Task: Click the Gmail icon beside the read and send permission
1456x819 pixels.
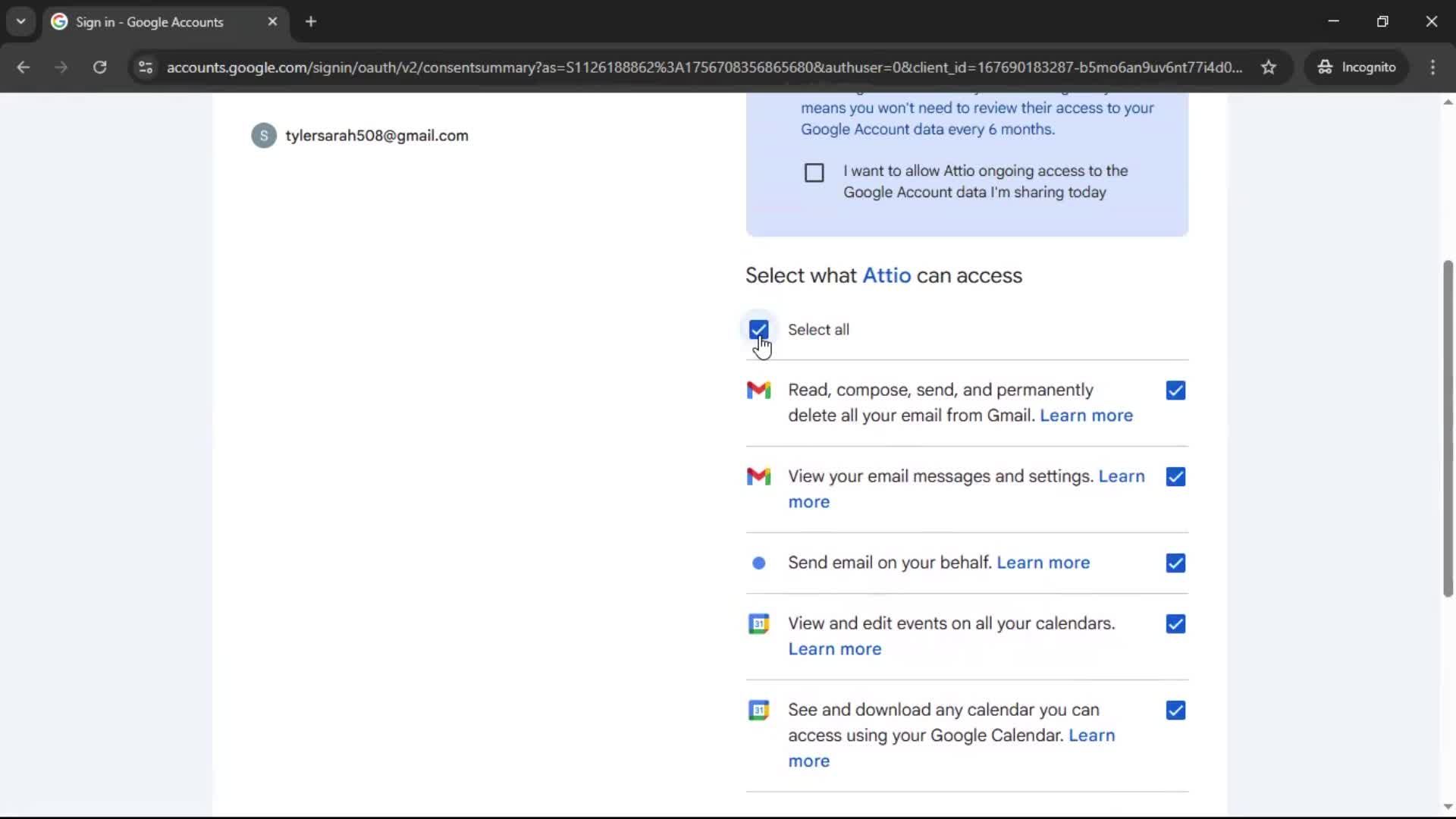Action: (x=759, y=390)
